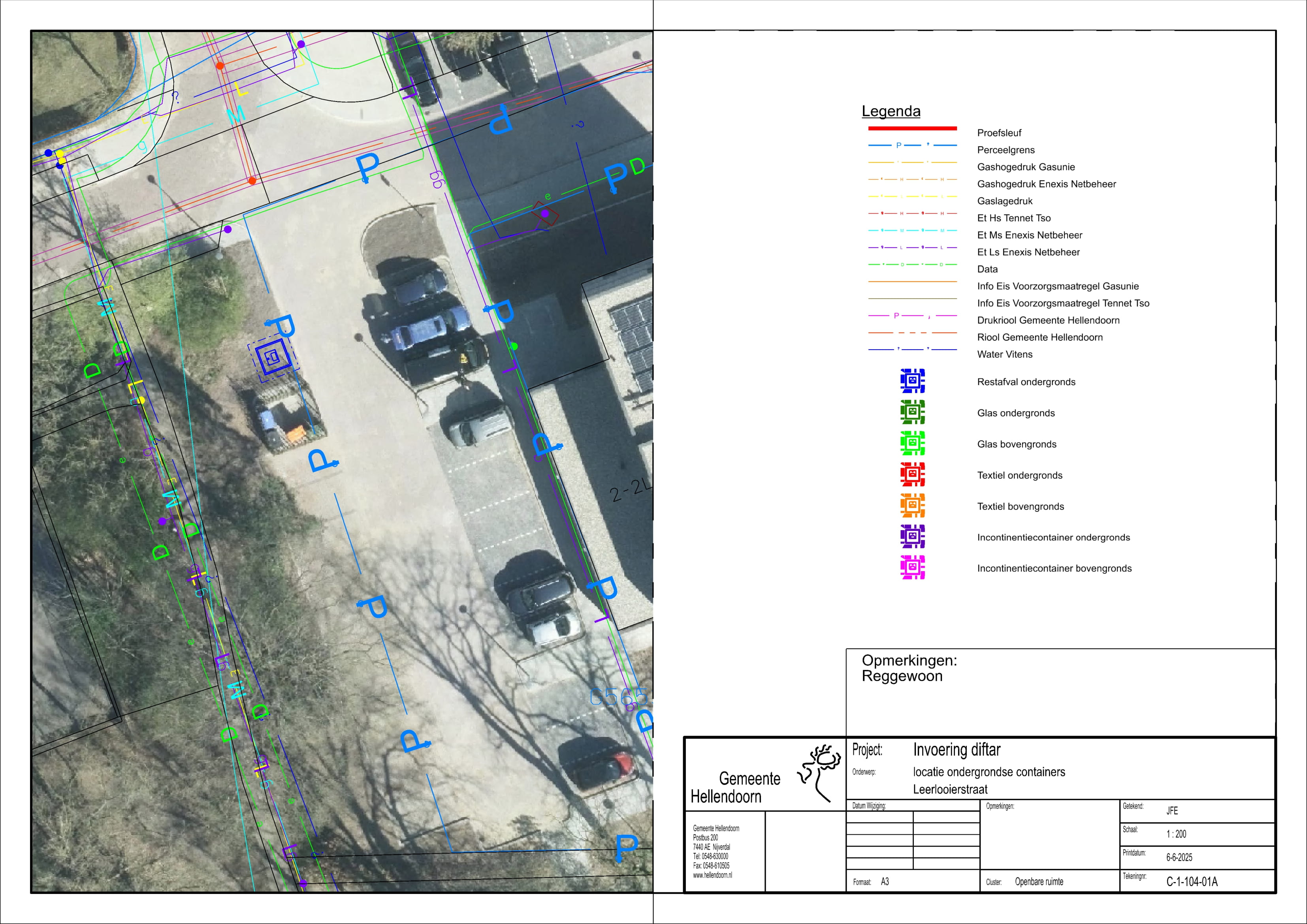
Task: Click the Drukriool Gemeente Hellendoorn legend label
Action: [x=1048, y=320]
